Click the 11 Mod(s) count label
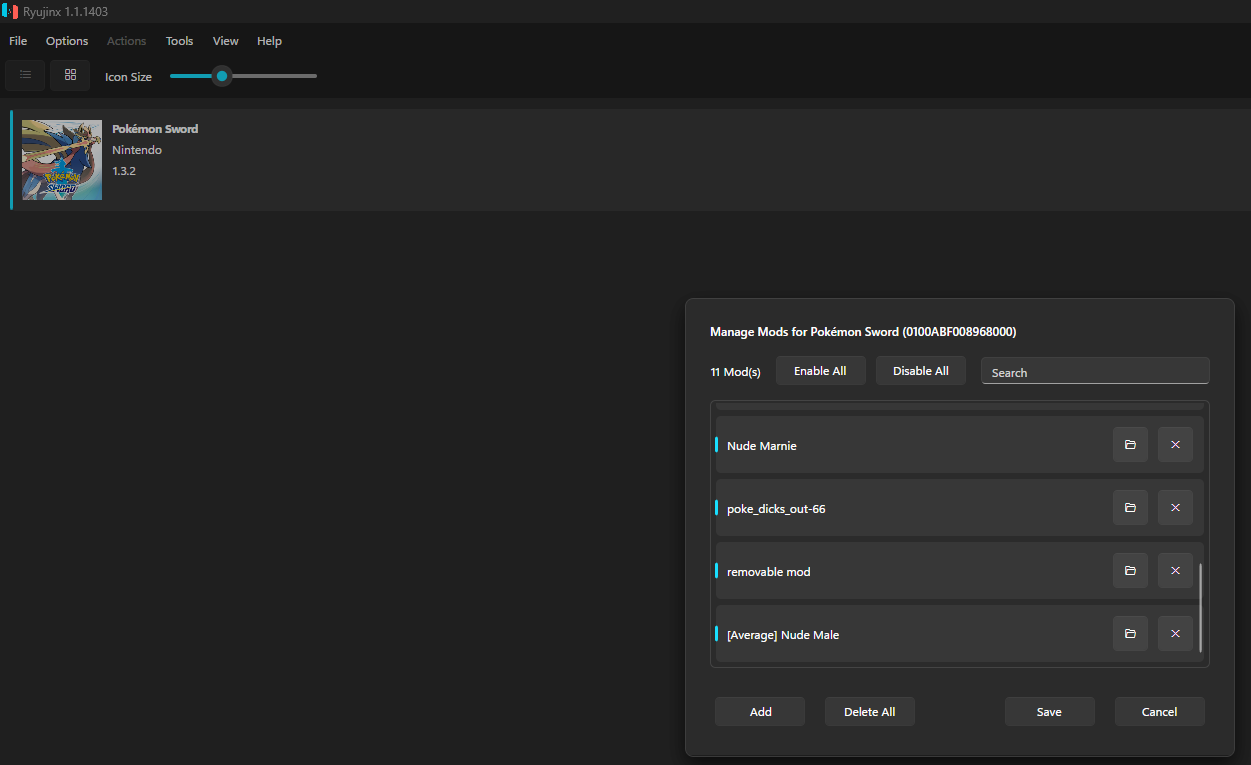 [x=736, y=372]
